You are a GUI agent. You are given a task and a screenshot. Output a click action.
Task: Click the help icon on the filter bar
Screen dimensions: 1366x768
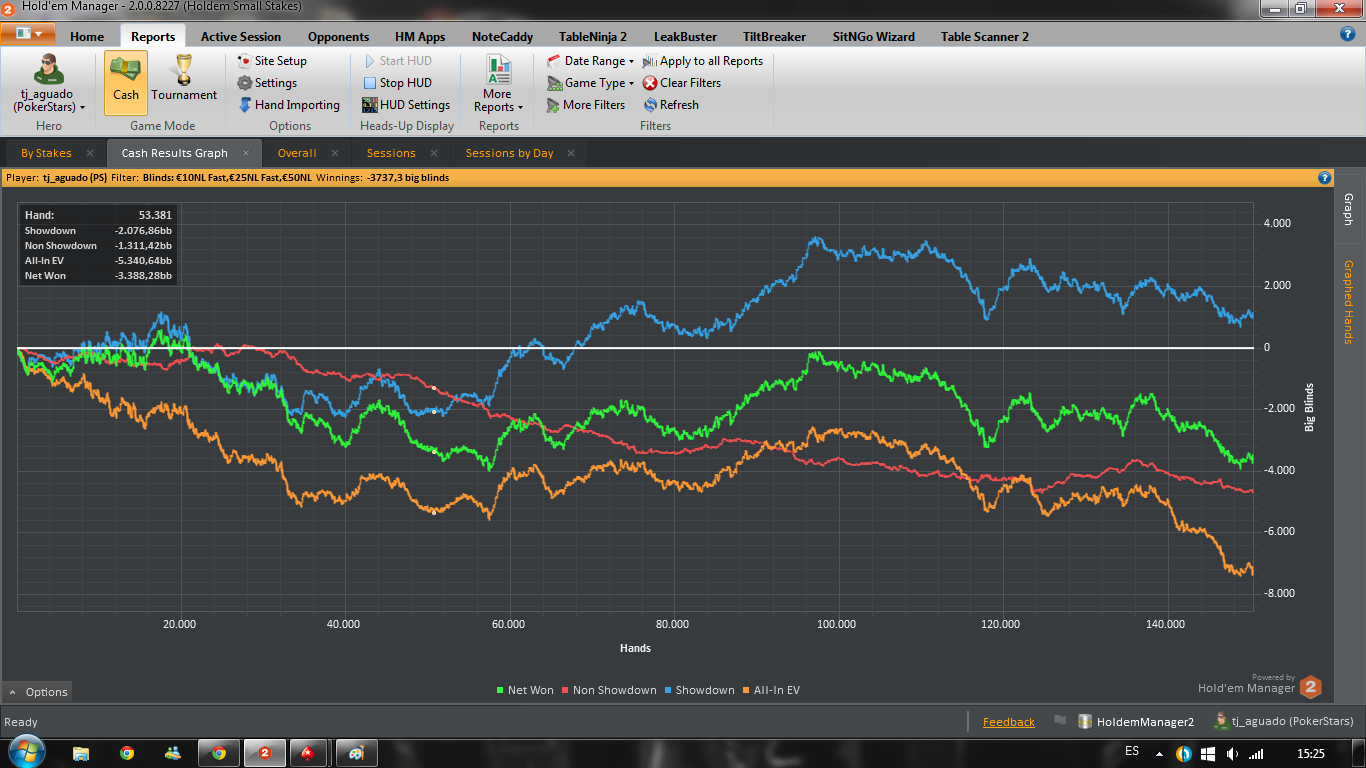tap(1325, 178)
